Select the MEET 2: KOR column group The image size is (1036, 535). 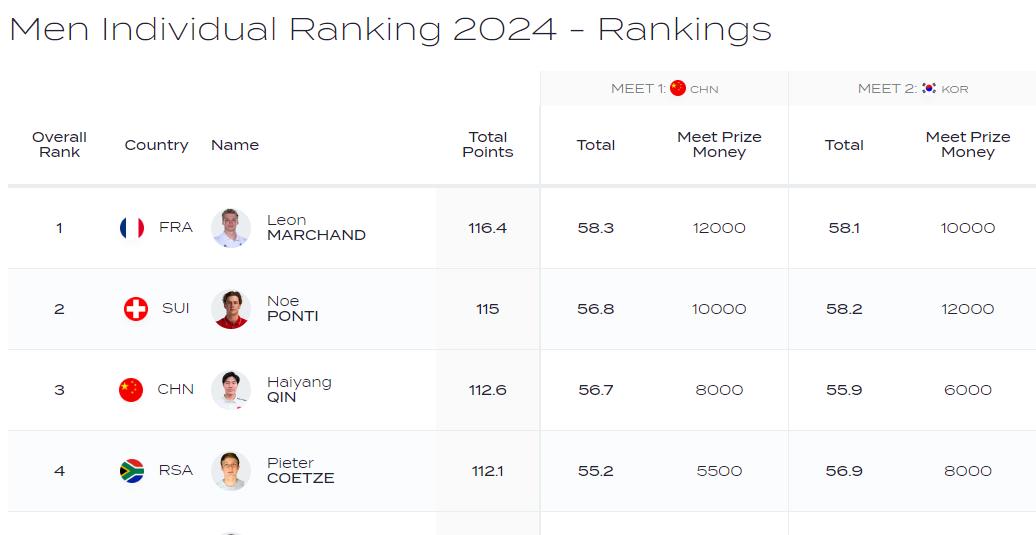coord(912,89)
